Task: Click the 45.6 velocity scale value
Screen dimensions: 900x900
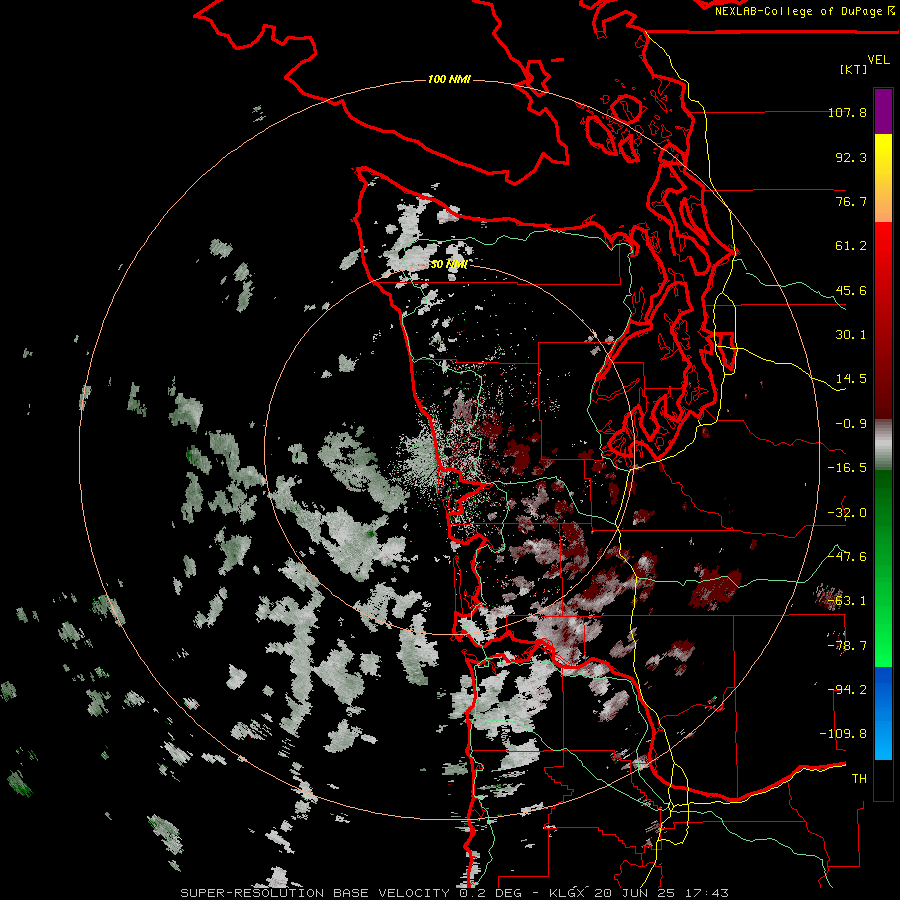Action: point(851,290)
